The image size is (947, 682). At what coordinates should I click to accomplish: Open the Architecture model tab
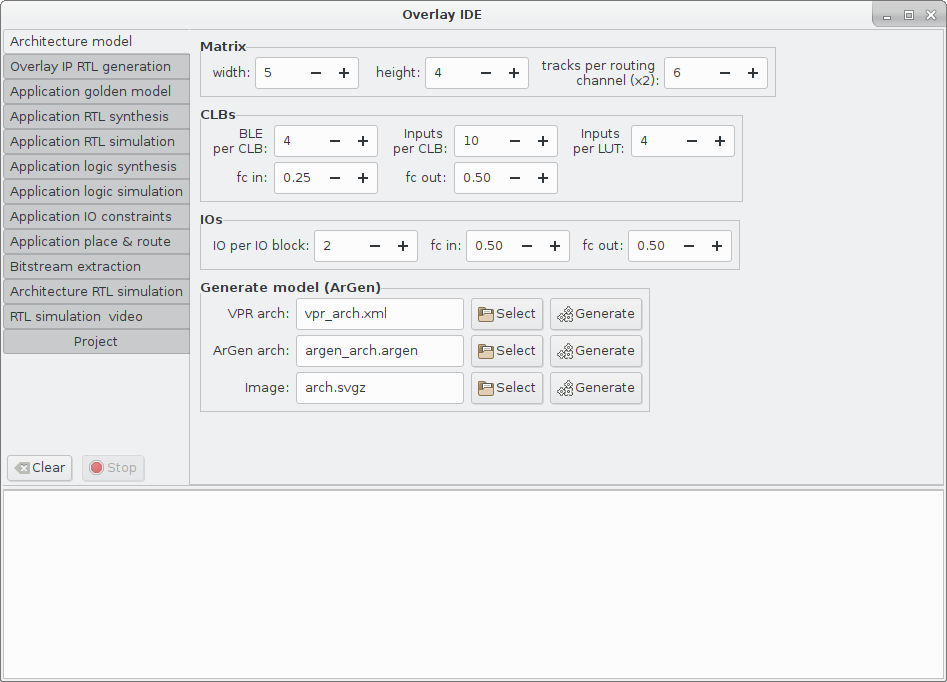tap(96, 41)
